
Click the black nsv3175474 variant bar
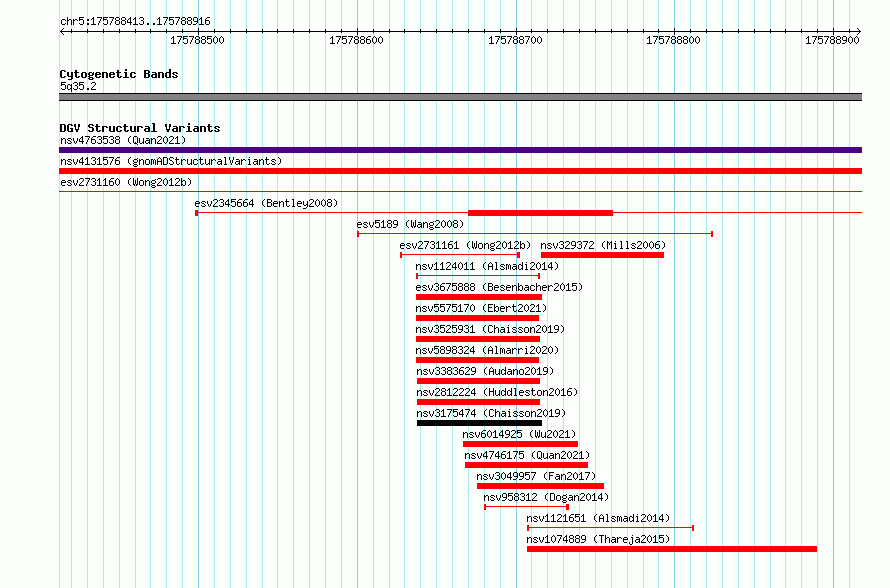[479, 423]
